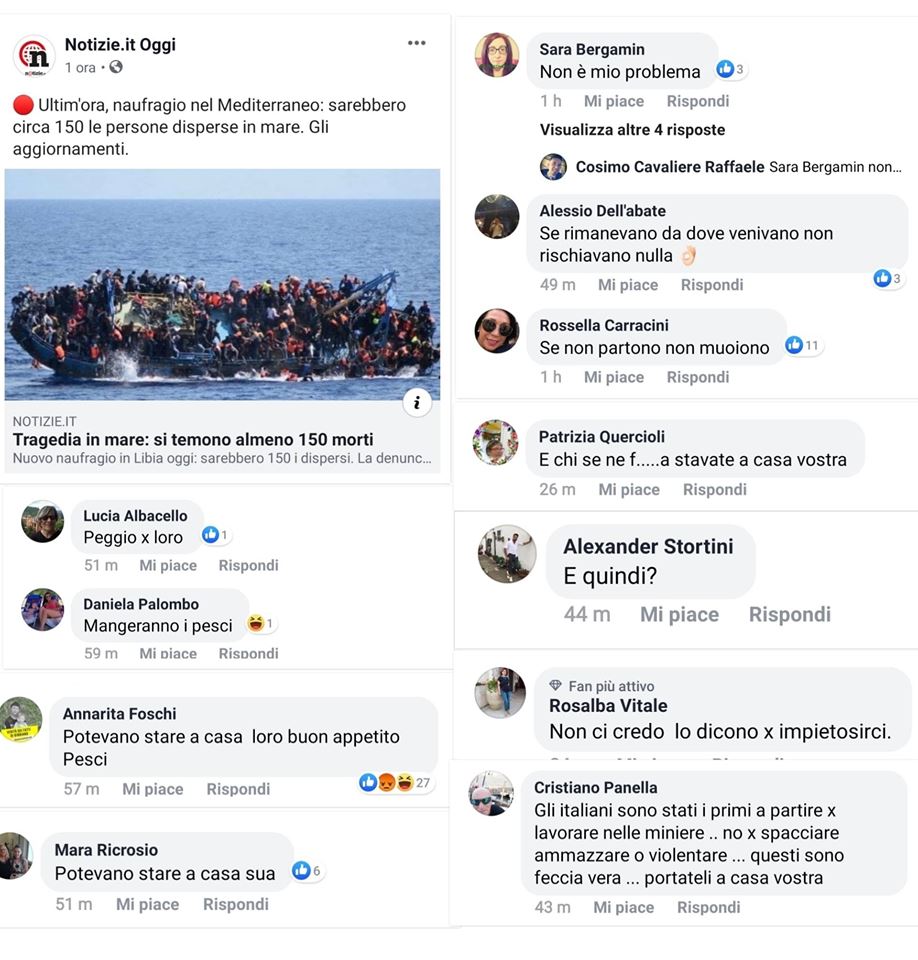Toggle Mi piace on Patrizia Quercioli's comment
Viewport: 918px width, 960px height.
(x=629, y=489)
